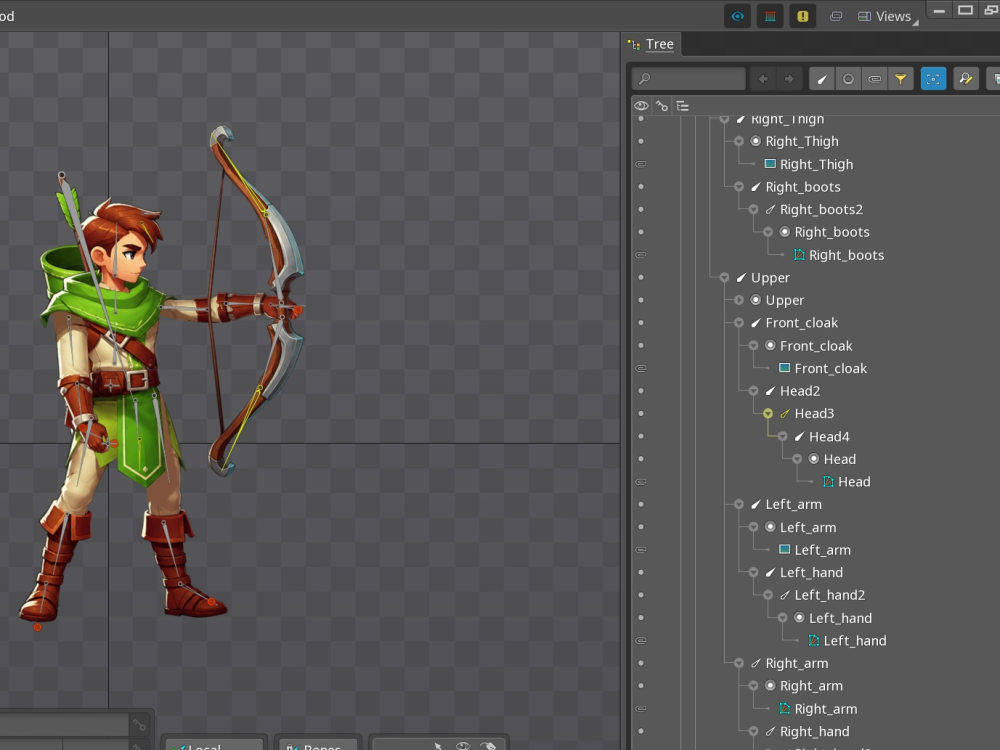This screenshot has height=750, width=1000.
Task: Click the overlapping windows icon beside Views
Action: pos(835,17)
